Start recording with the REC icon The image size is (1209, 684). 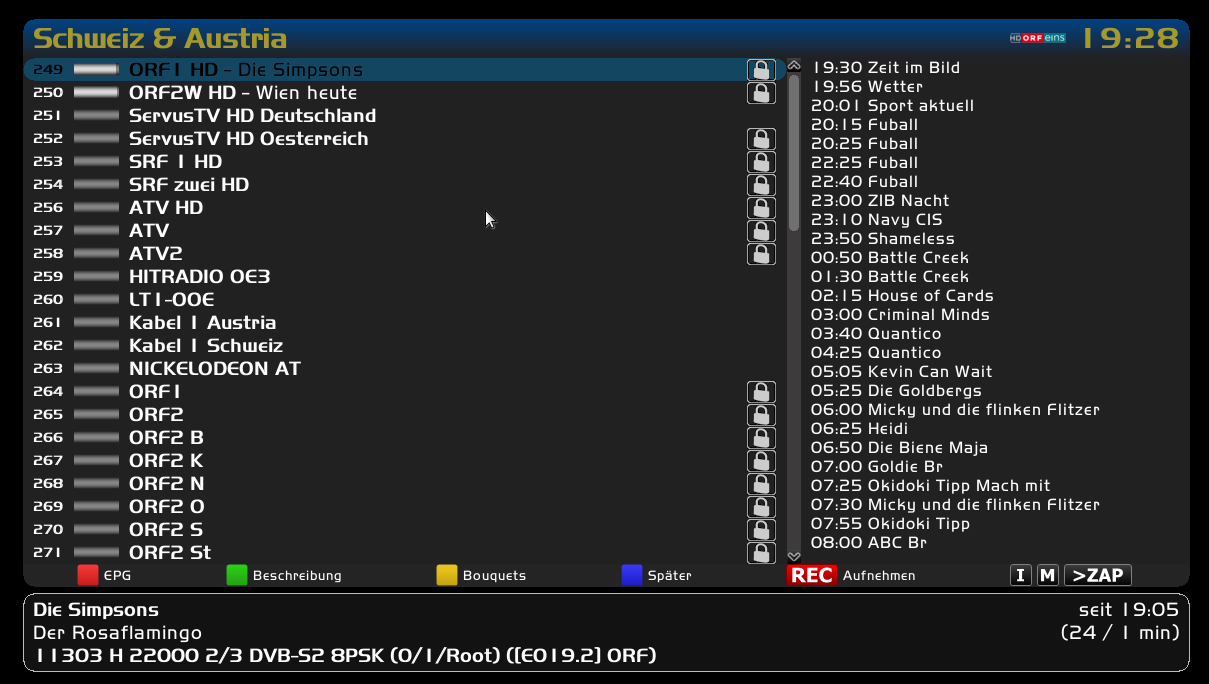(x=811, y=575)
